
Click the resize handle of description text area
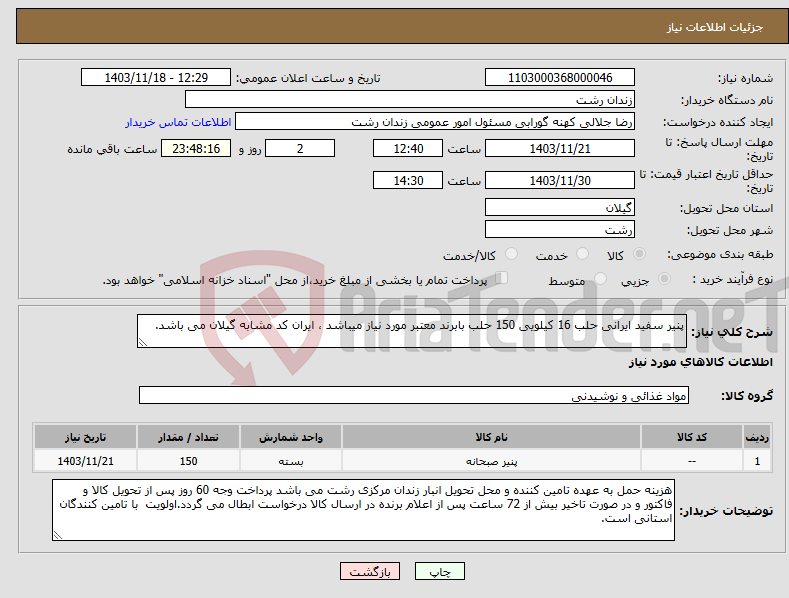coord(143,343)
